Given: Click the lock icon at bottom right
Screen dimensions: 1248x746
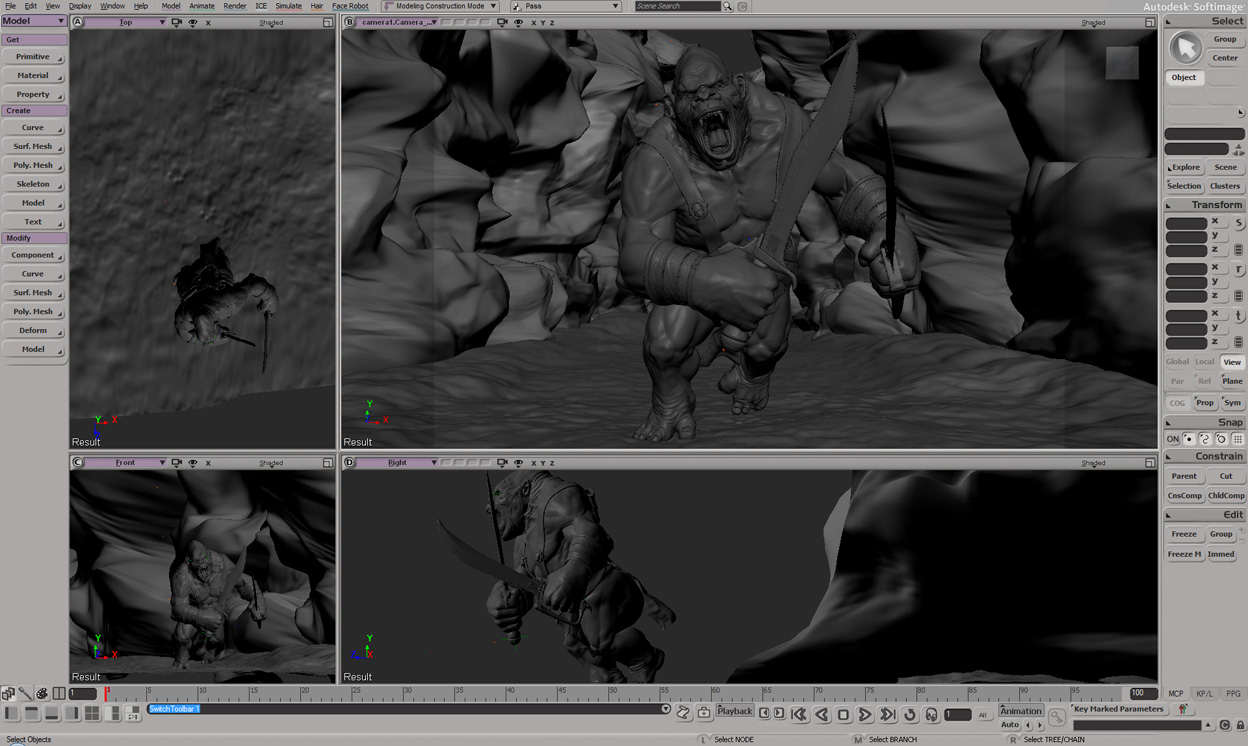Looking at the screenshot, I should (x=1239, y=725).
